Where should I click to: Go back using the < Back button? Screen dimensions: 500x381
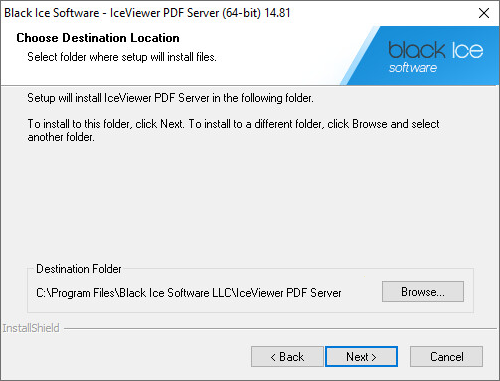tap(287, 357)
